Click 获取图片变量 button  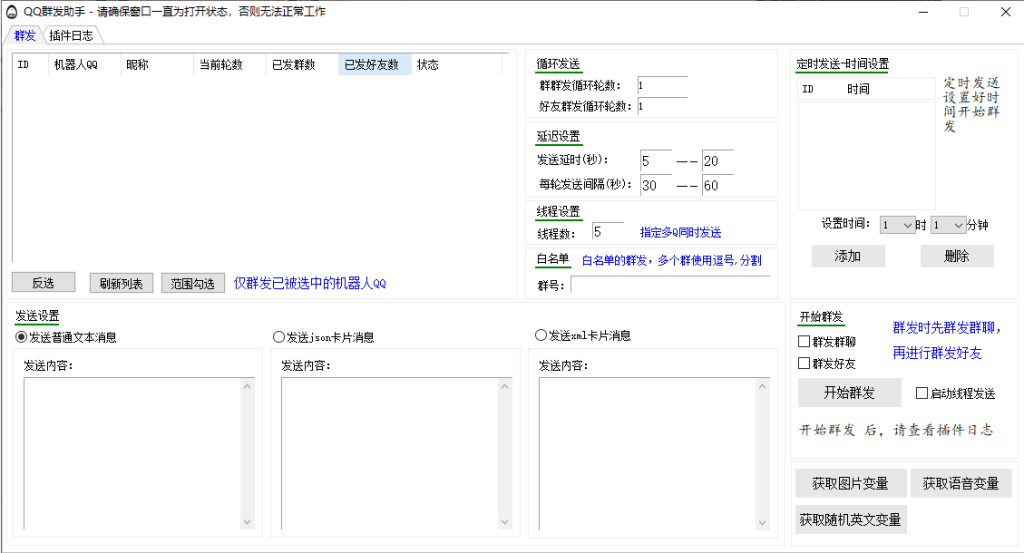850,484
